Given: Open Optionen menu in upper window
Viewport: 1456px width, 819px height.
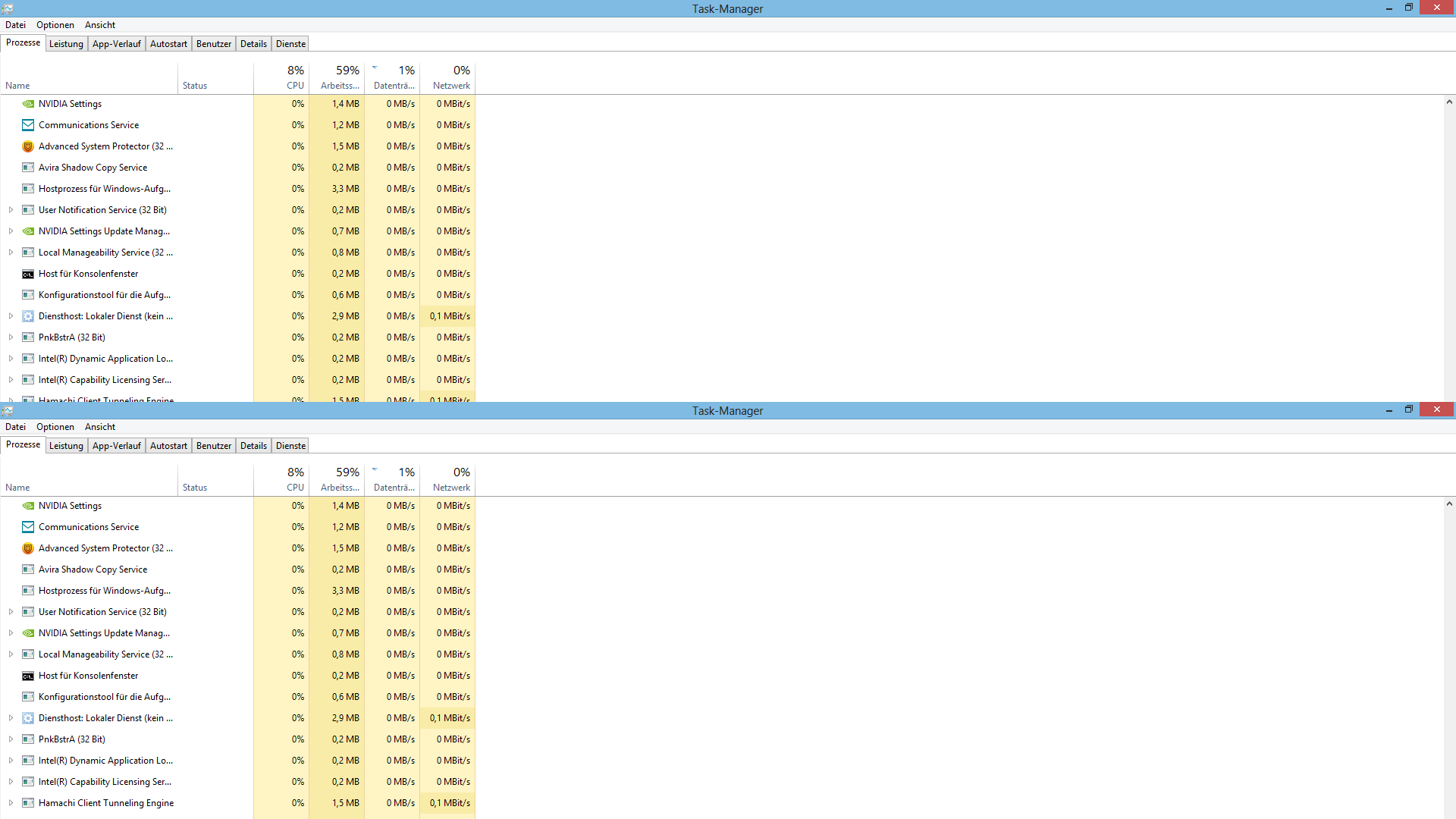Looking at the screenshot, I should click(55, 25).
